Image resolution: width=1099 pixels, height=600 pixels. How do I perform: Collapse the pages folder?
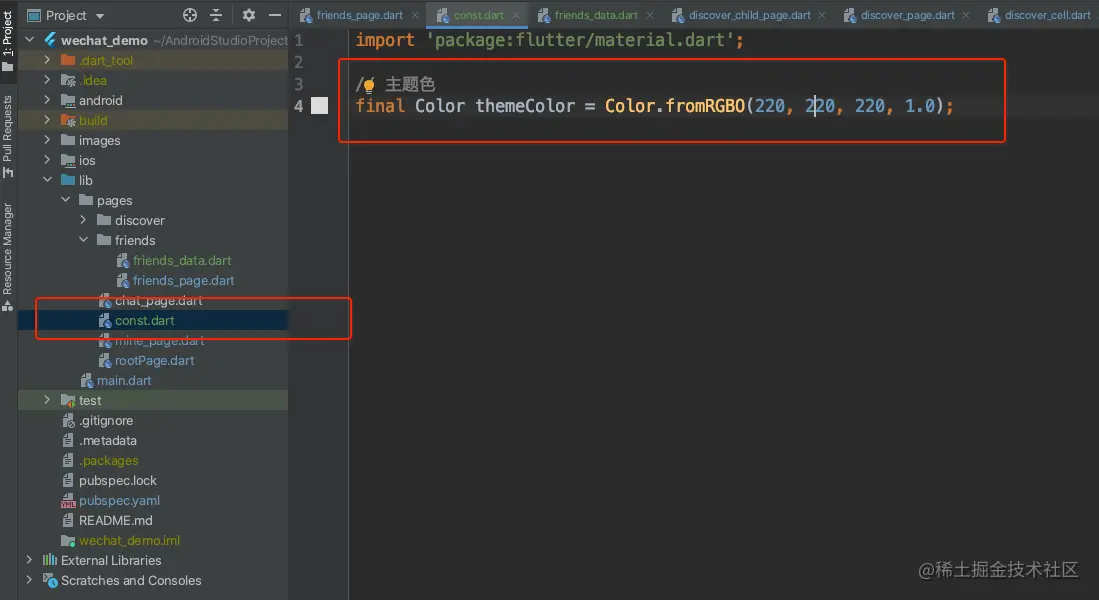[x=65, y=200]
